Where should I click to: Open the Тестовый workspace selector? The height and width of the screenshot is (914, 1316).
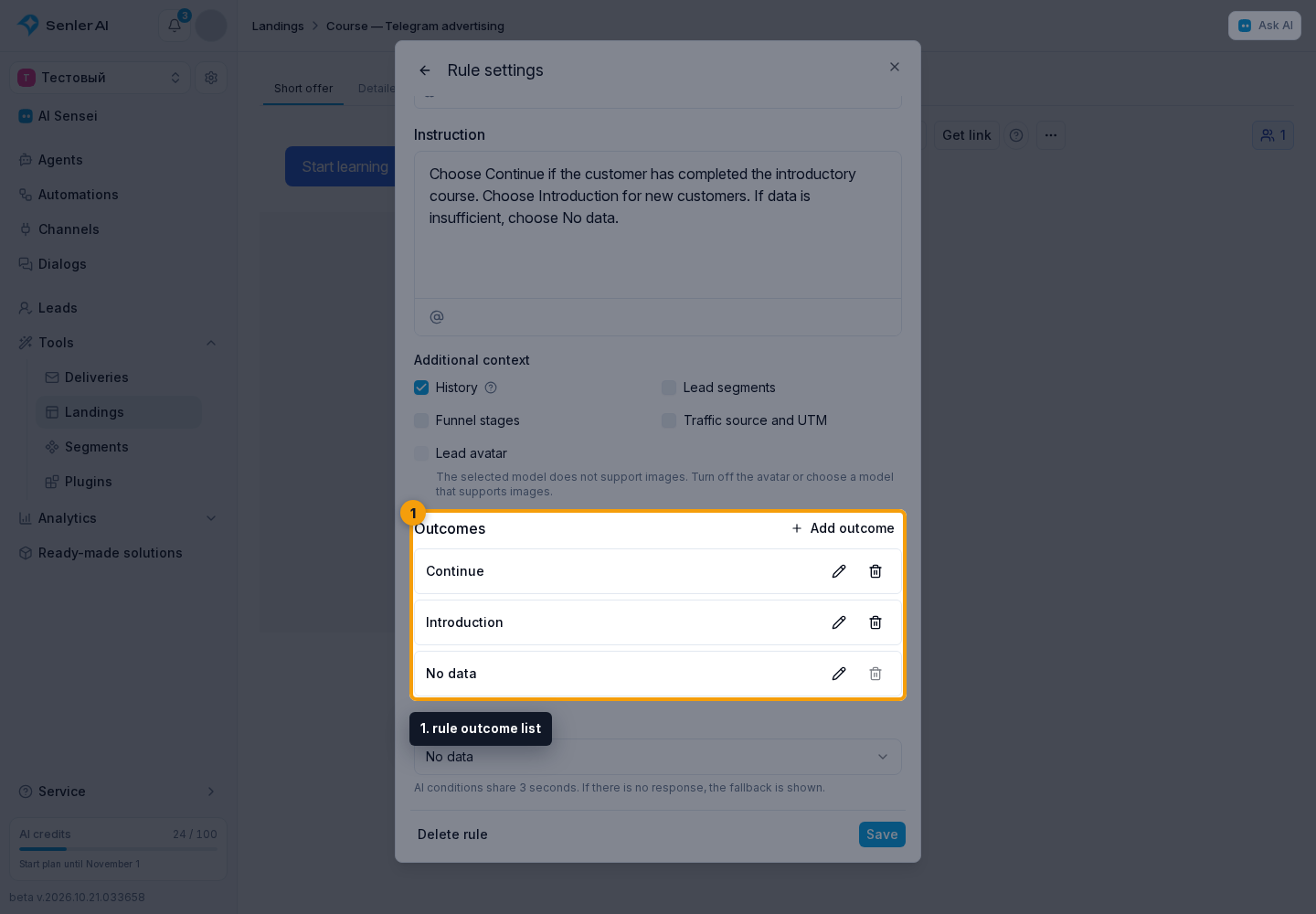pyautogui.click(x=101, y=78)
